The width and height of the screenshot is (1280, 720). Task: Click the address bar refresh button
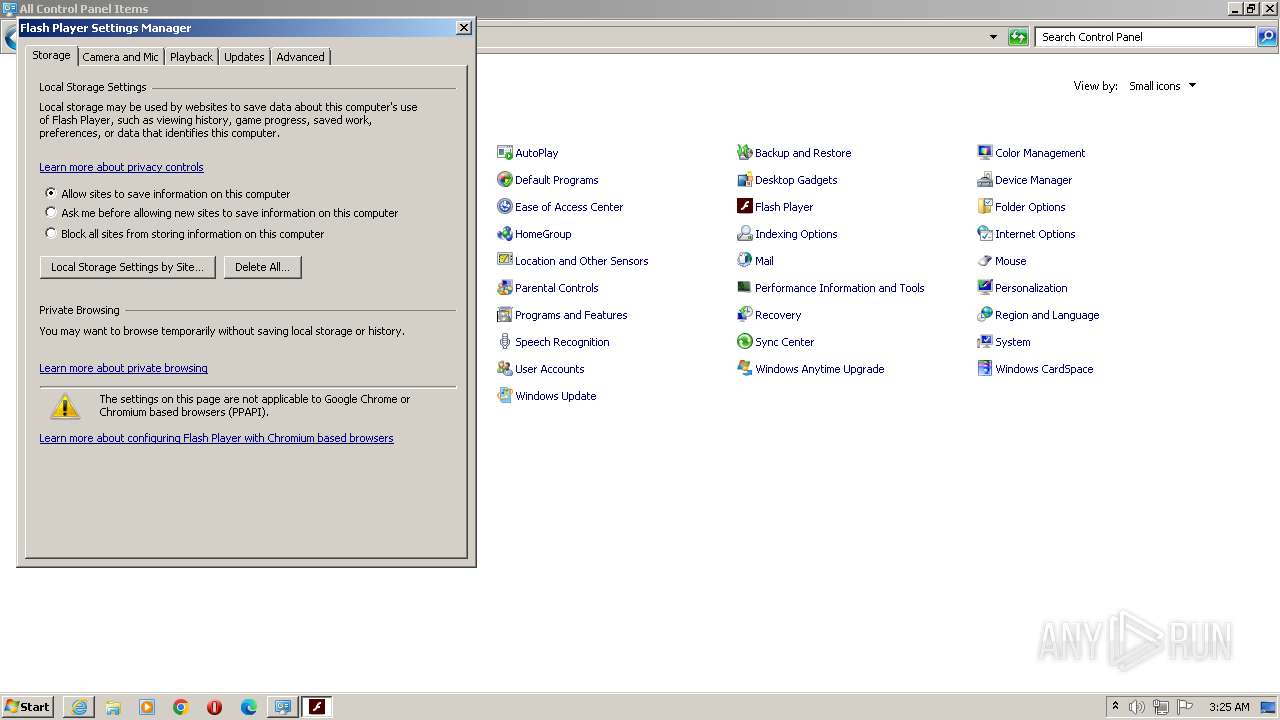coord(1018,37)
